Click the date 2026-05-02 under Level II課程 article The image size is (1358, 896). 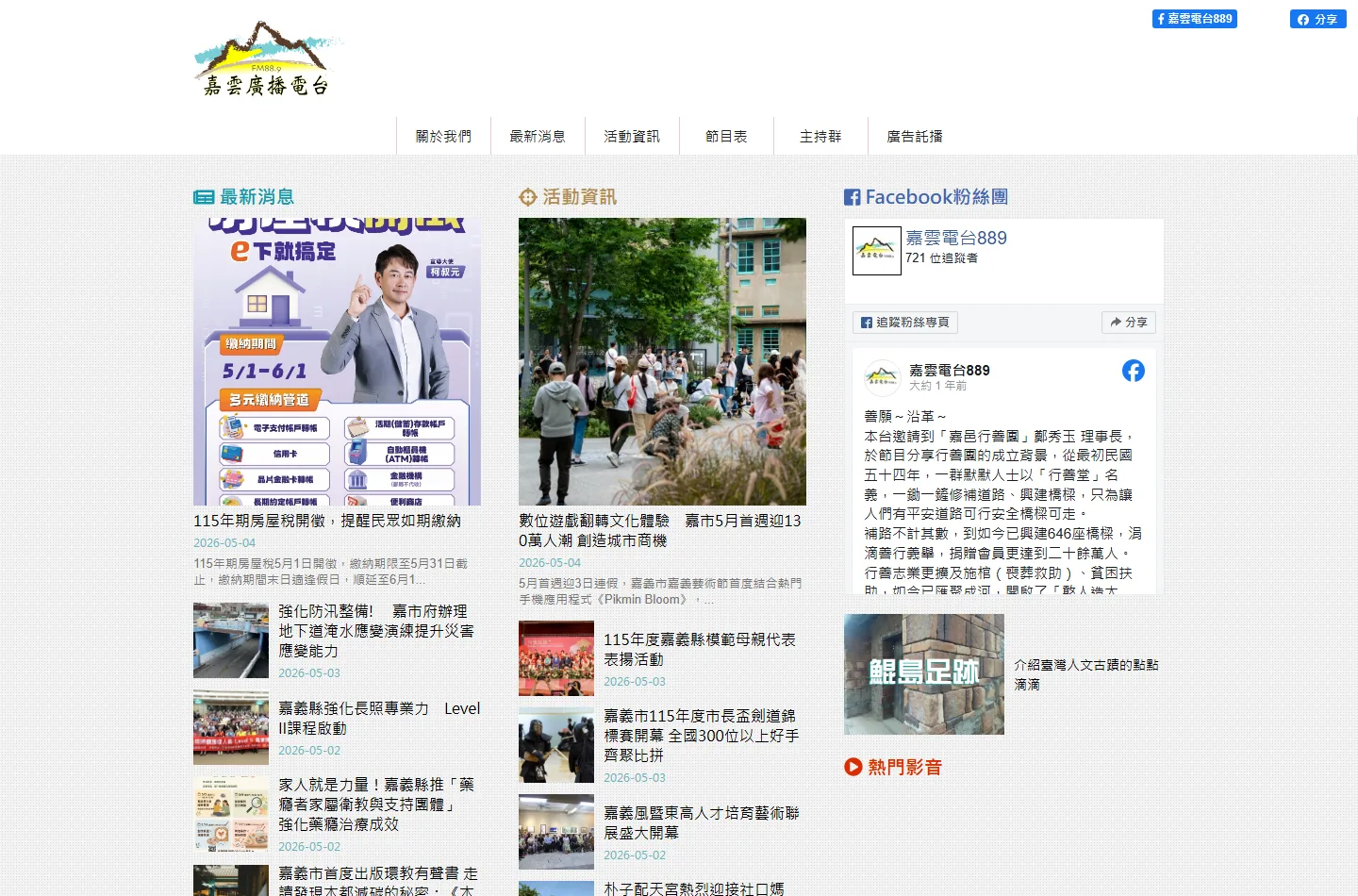[309, 751]
